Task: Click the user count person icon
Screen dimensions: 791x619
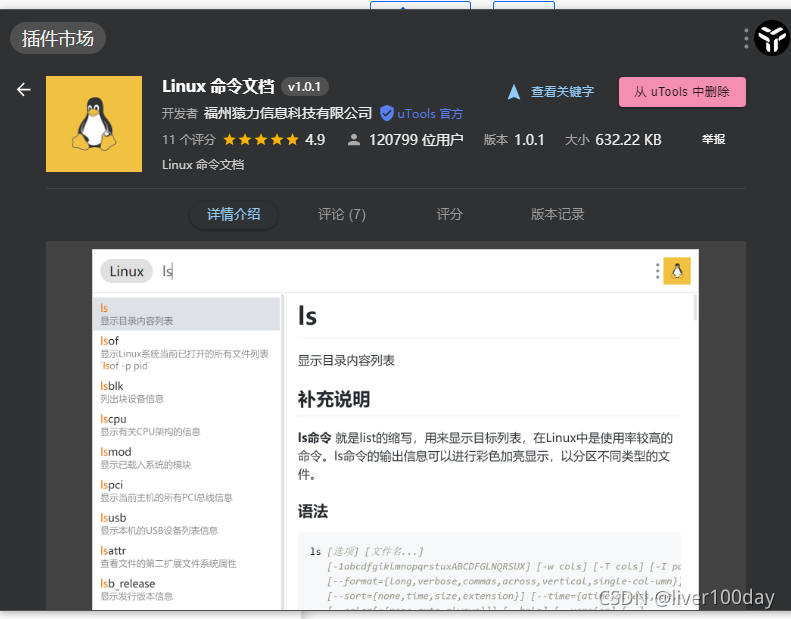Action: click(354, 140)
